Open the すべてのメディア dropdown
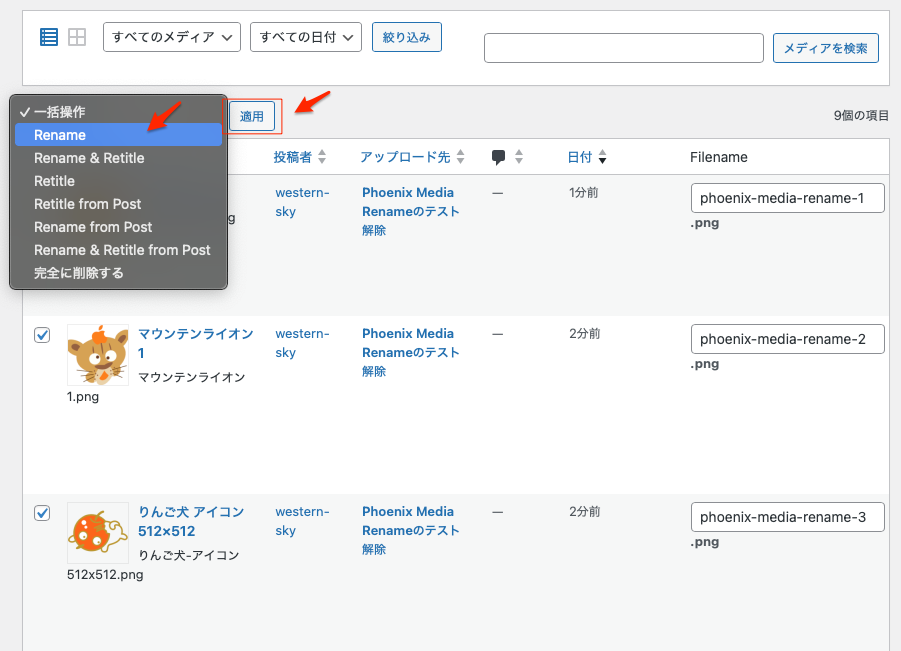 tap(172, 37)
